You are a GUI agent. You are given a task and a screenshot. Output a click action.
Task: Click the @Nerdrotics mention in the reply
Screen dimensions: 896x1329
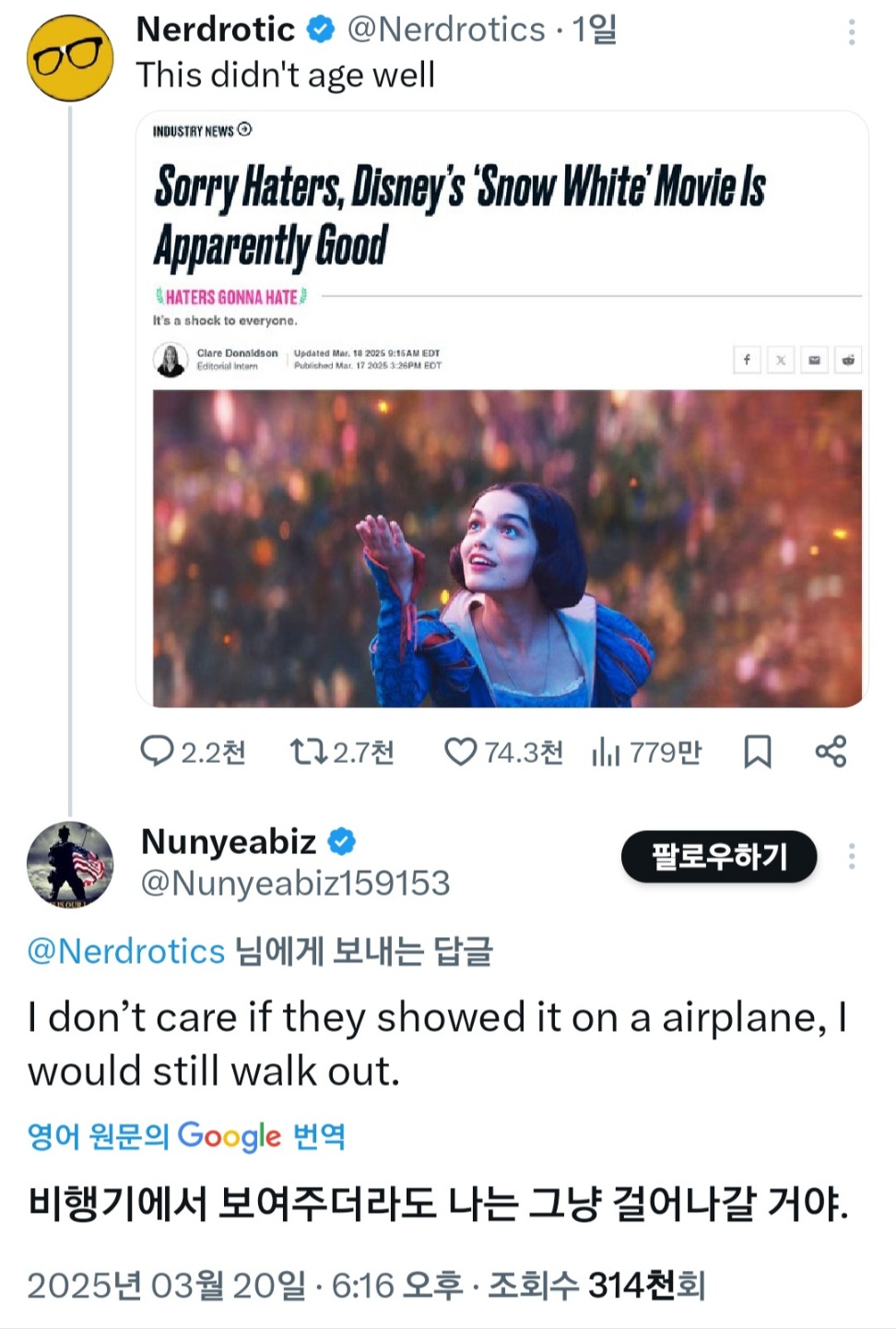(126, 951)
